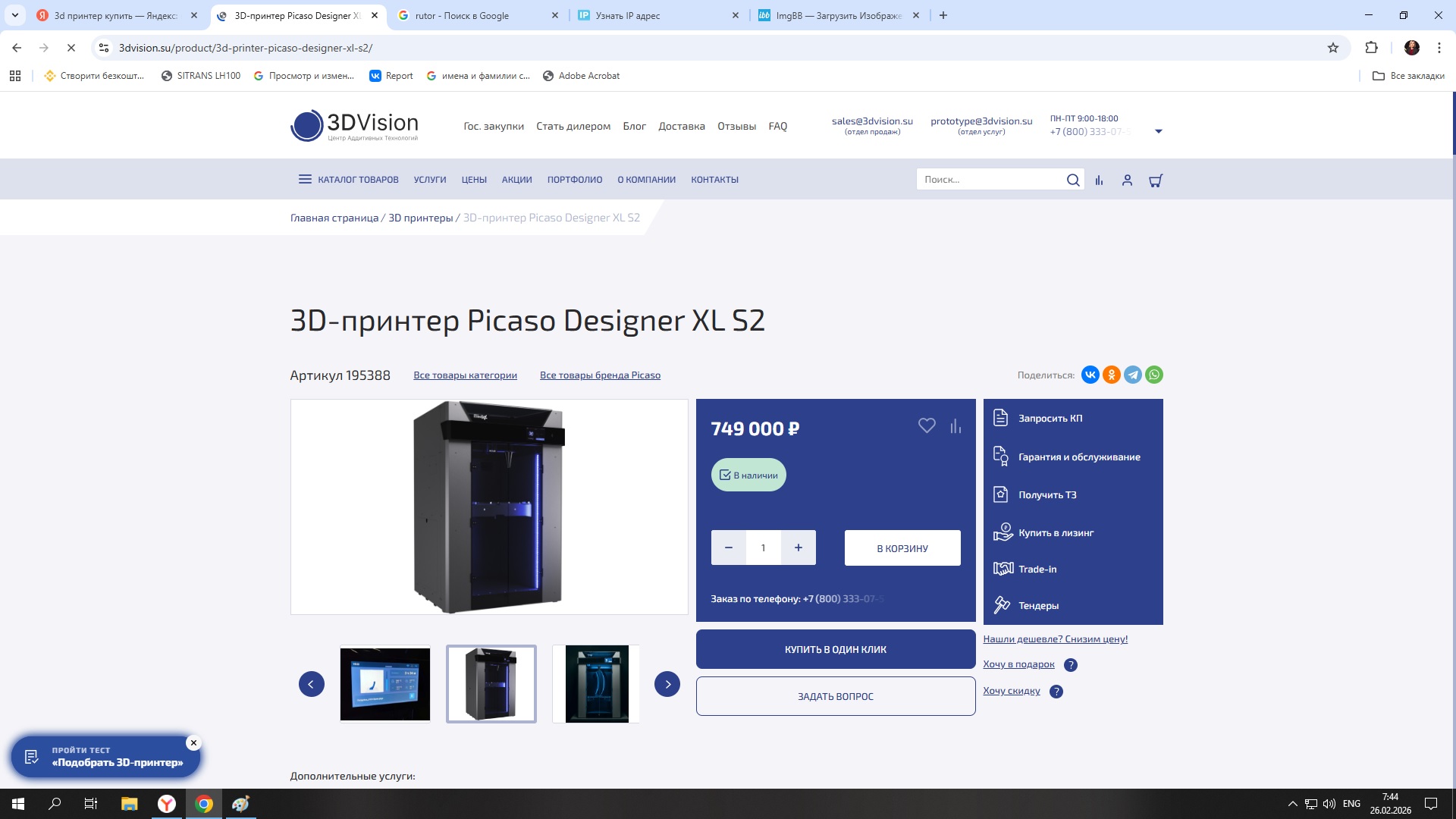Share product via WhatsApp icon
The image size is (1456, 819).
(1153, 375)
